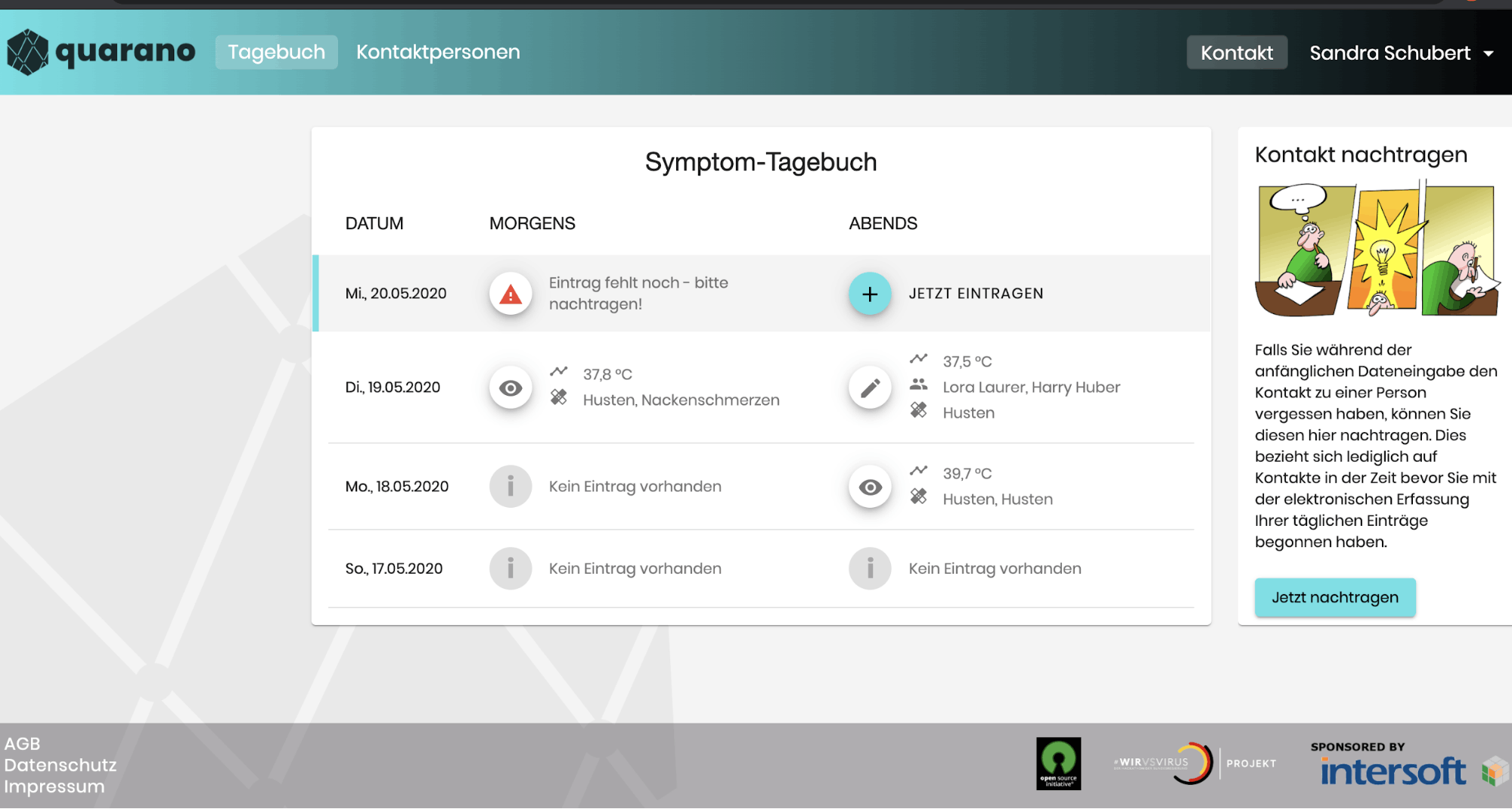Click the Kontakt button in header

[1237, 53]
